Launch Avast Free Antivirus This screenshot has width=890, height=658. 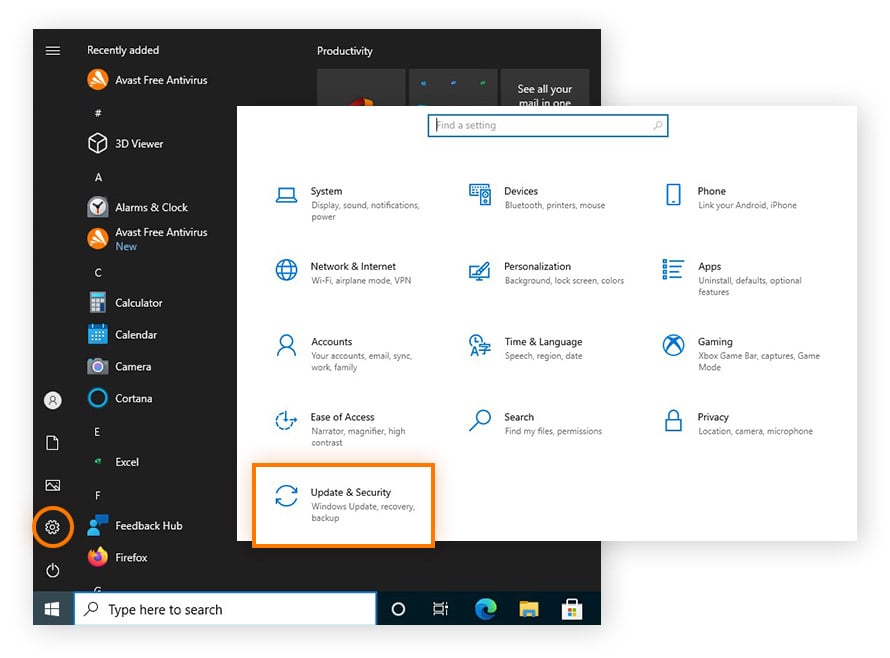pyautogui.click(x=160, y=80)
